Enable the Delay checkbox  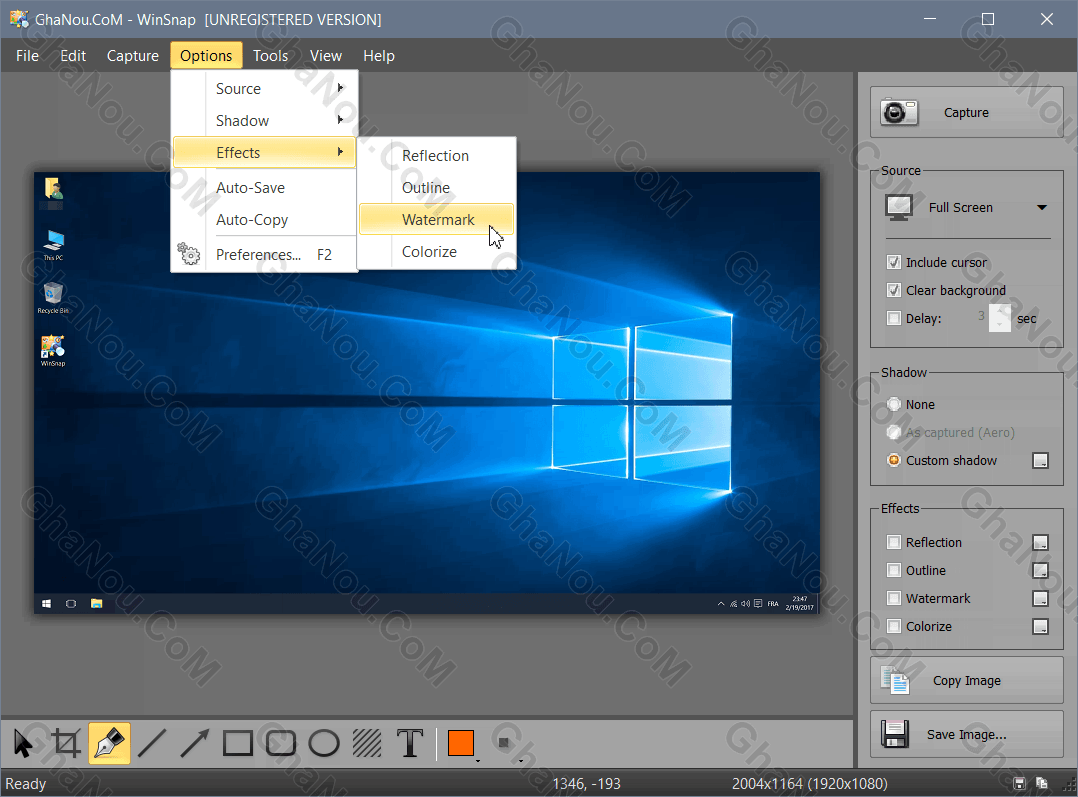(894, 318)
